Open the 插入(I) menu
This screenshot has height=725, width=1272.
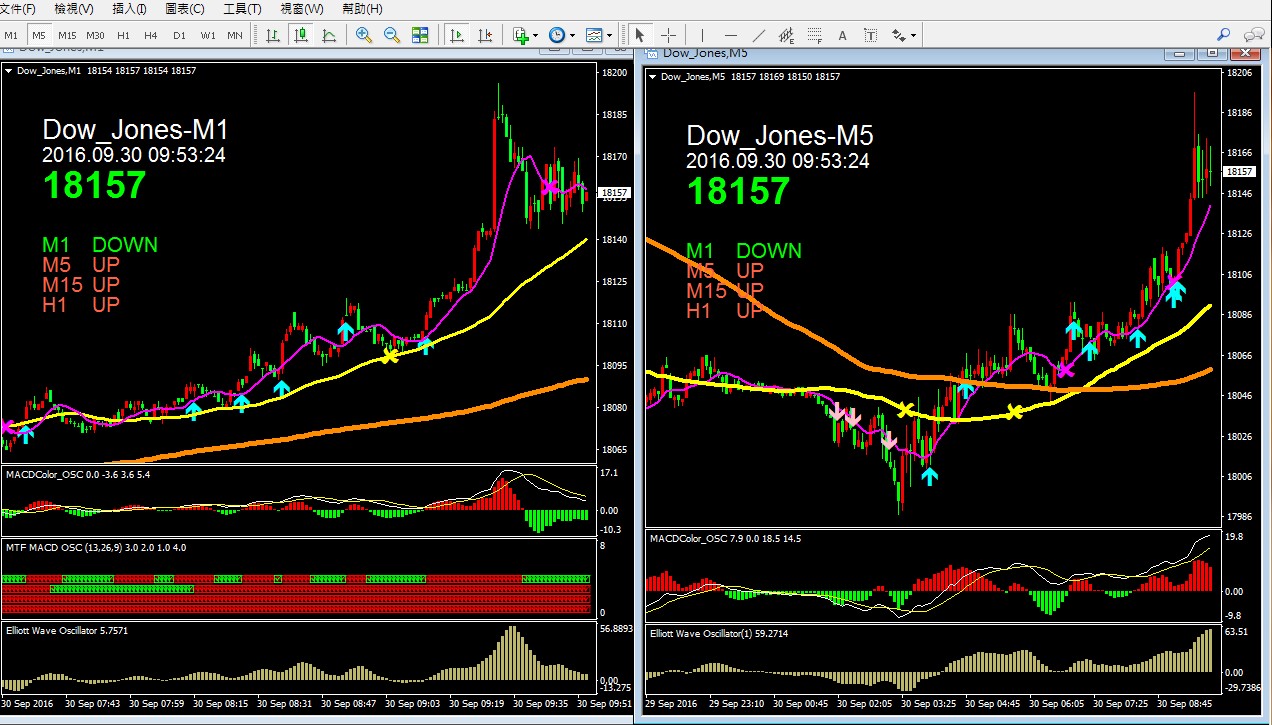tap(129, 9)
